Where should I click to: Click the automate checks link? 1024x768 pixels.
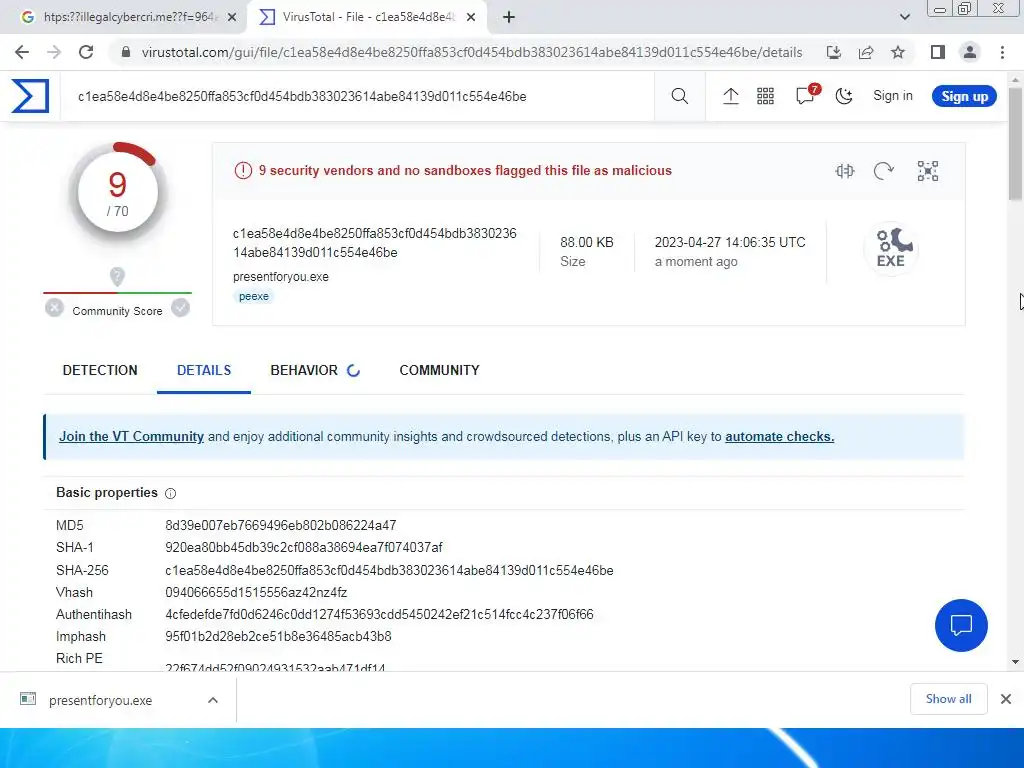click(x=780, y=436)
